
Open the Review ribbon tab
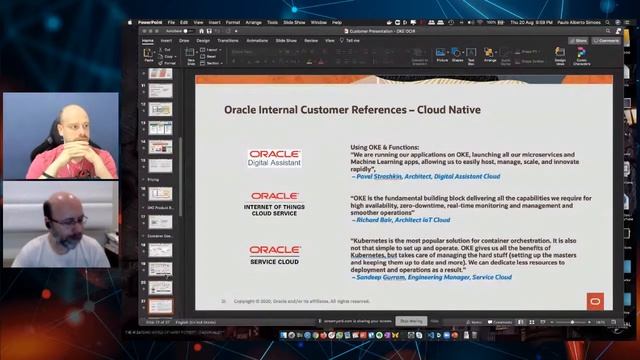click(311, 41)
